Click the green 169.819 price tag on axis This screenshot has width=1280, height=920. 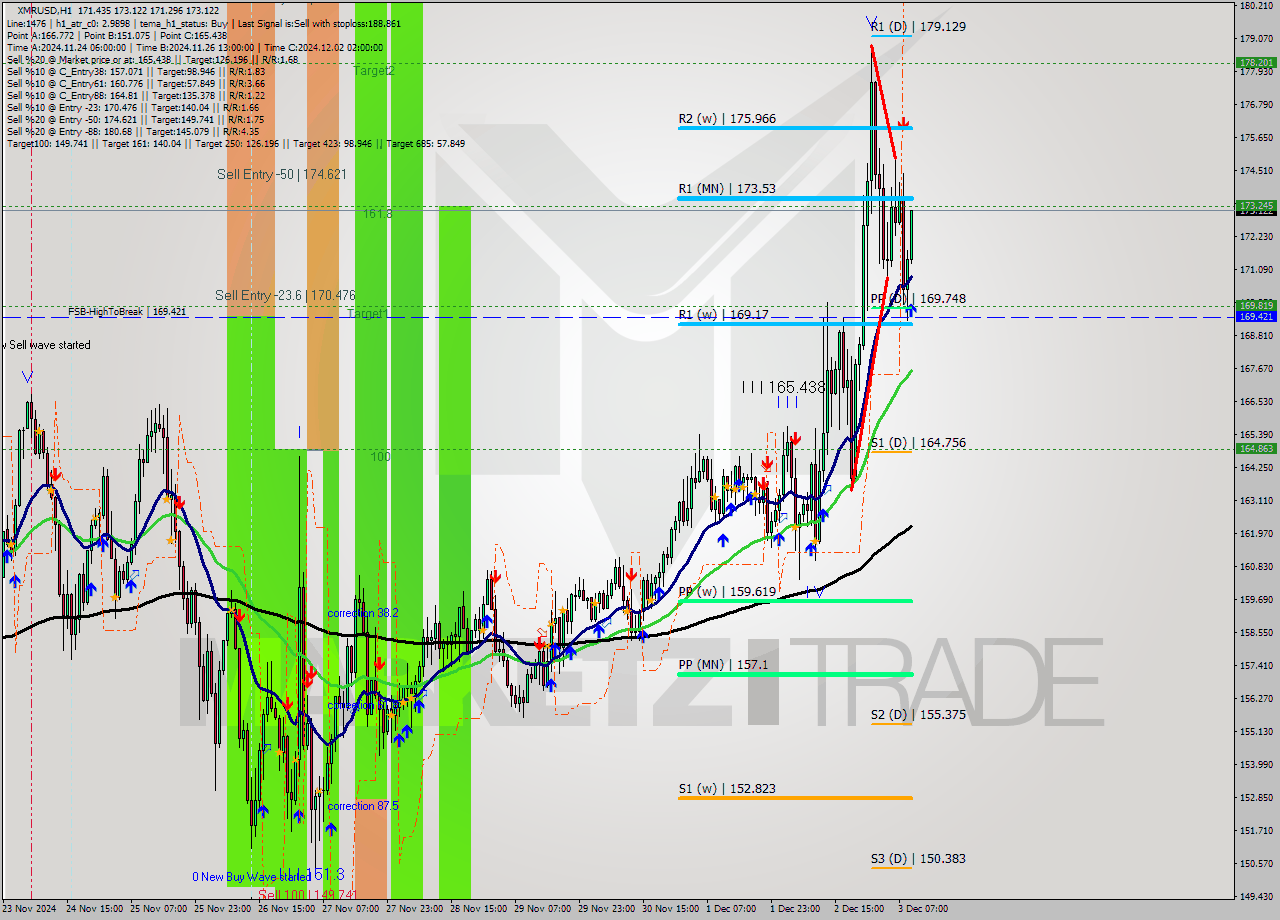(1256, 305)
